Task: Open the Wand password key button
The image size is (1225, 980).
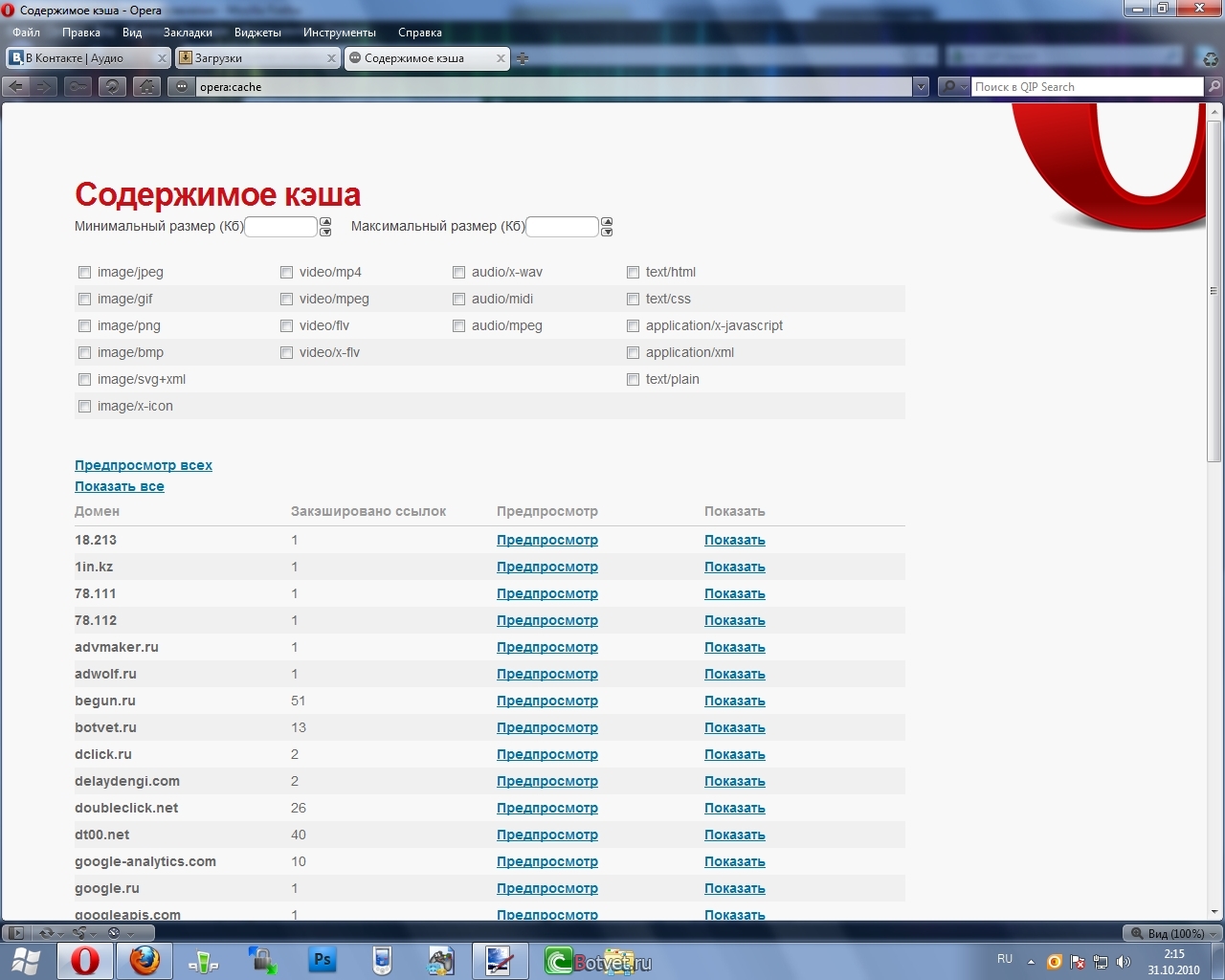Action: click(x=78, y=87)
